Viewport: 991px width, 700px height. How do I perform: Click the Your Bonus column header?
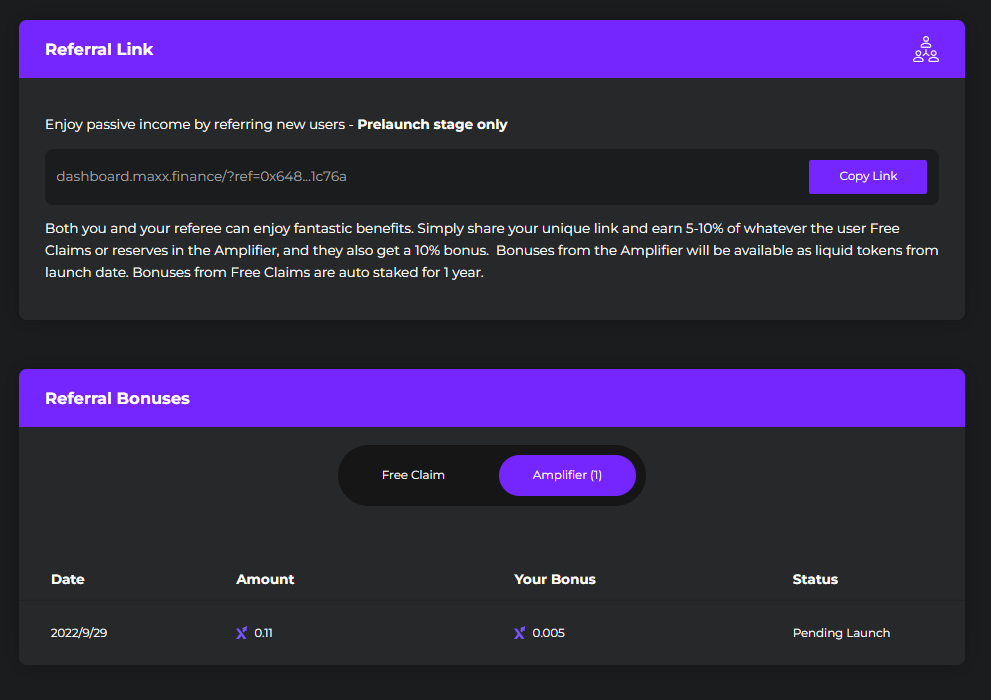coord(555,579)
